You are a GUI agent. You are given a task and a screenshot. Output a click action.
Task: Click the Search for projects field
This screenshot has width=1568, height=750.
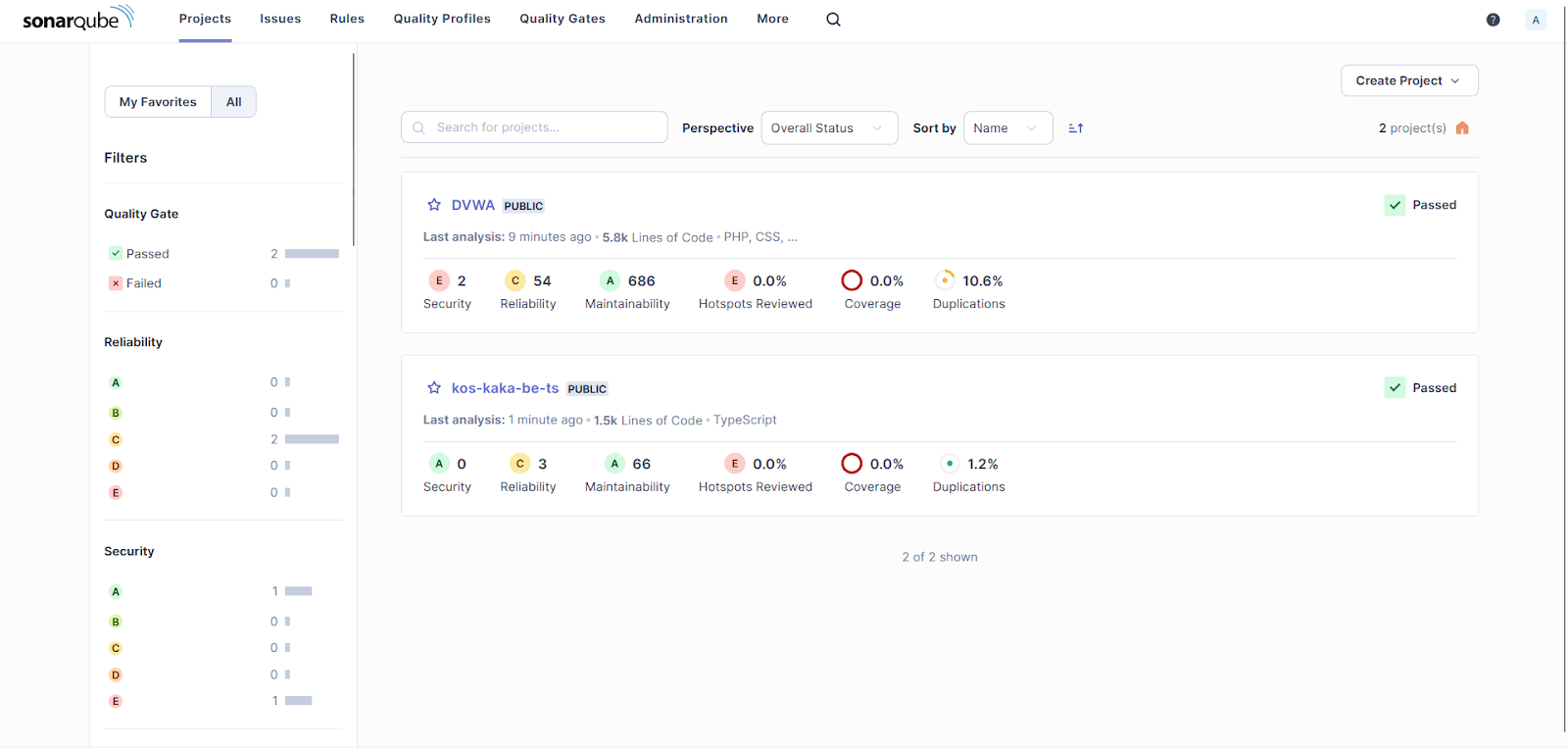544,127
